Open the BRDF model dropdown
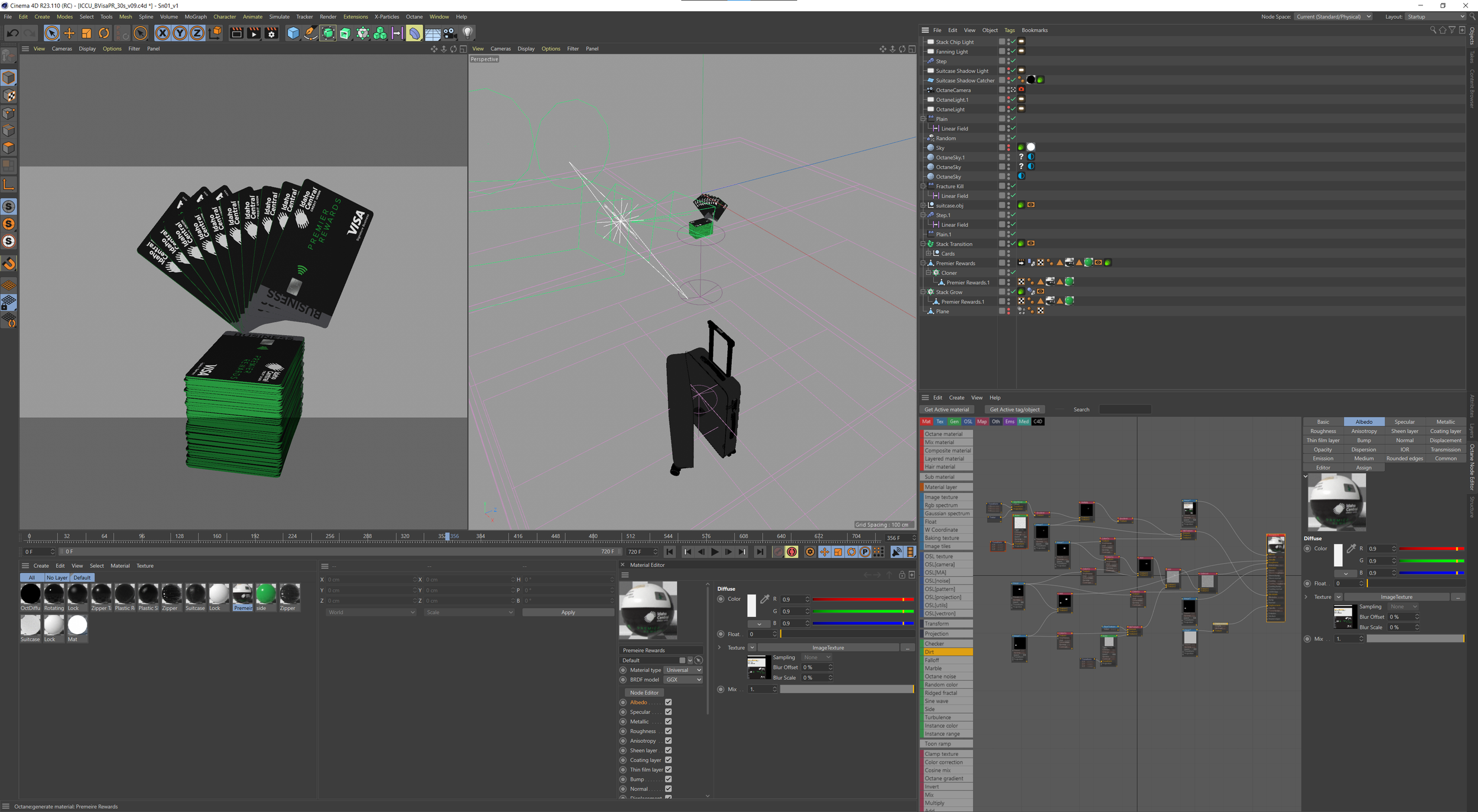This screenshot has height=812, width=1478. (683, 680)
